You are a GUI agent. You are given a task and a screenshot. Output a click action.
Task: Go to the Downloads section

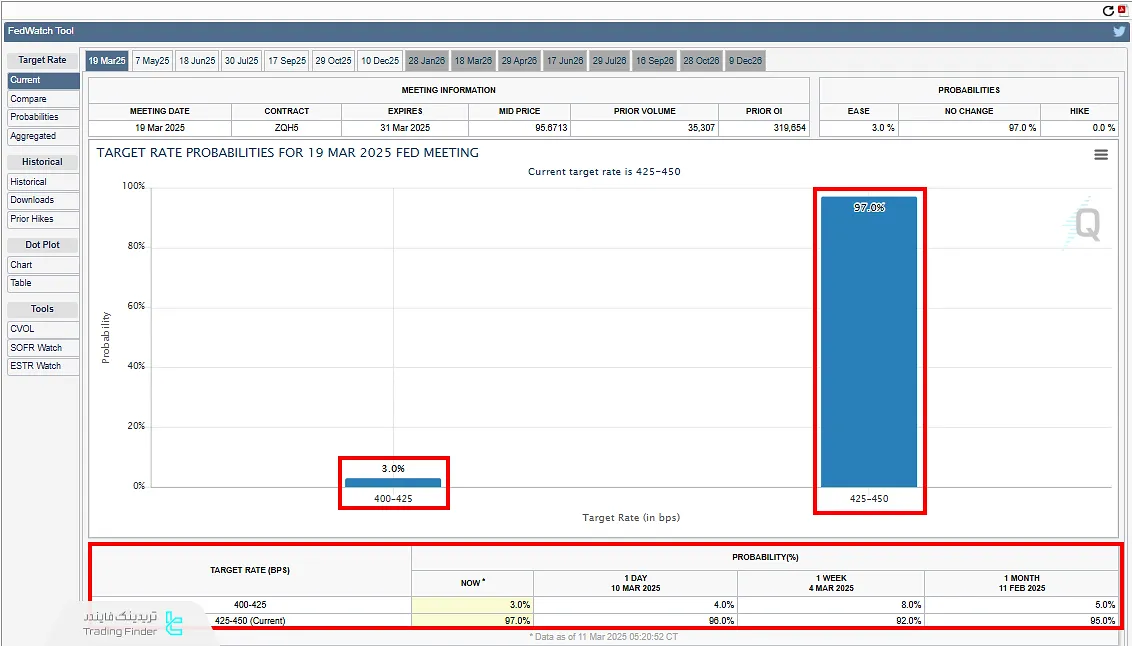coord(43,200)
